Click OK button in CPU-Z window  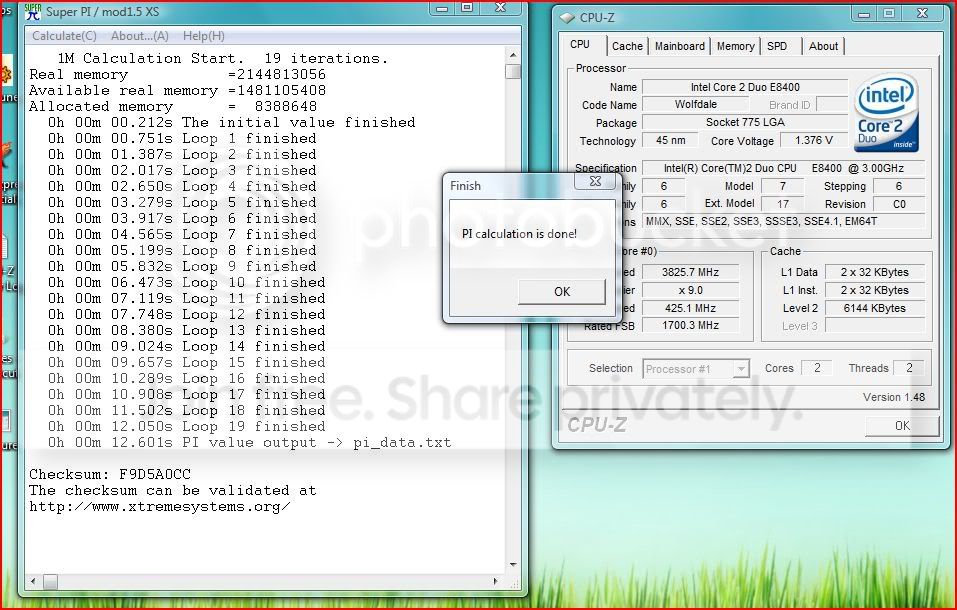(x=902, y=426)
